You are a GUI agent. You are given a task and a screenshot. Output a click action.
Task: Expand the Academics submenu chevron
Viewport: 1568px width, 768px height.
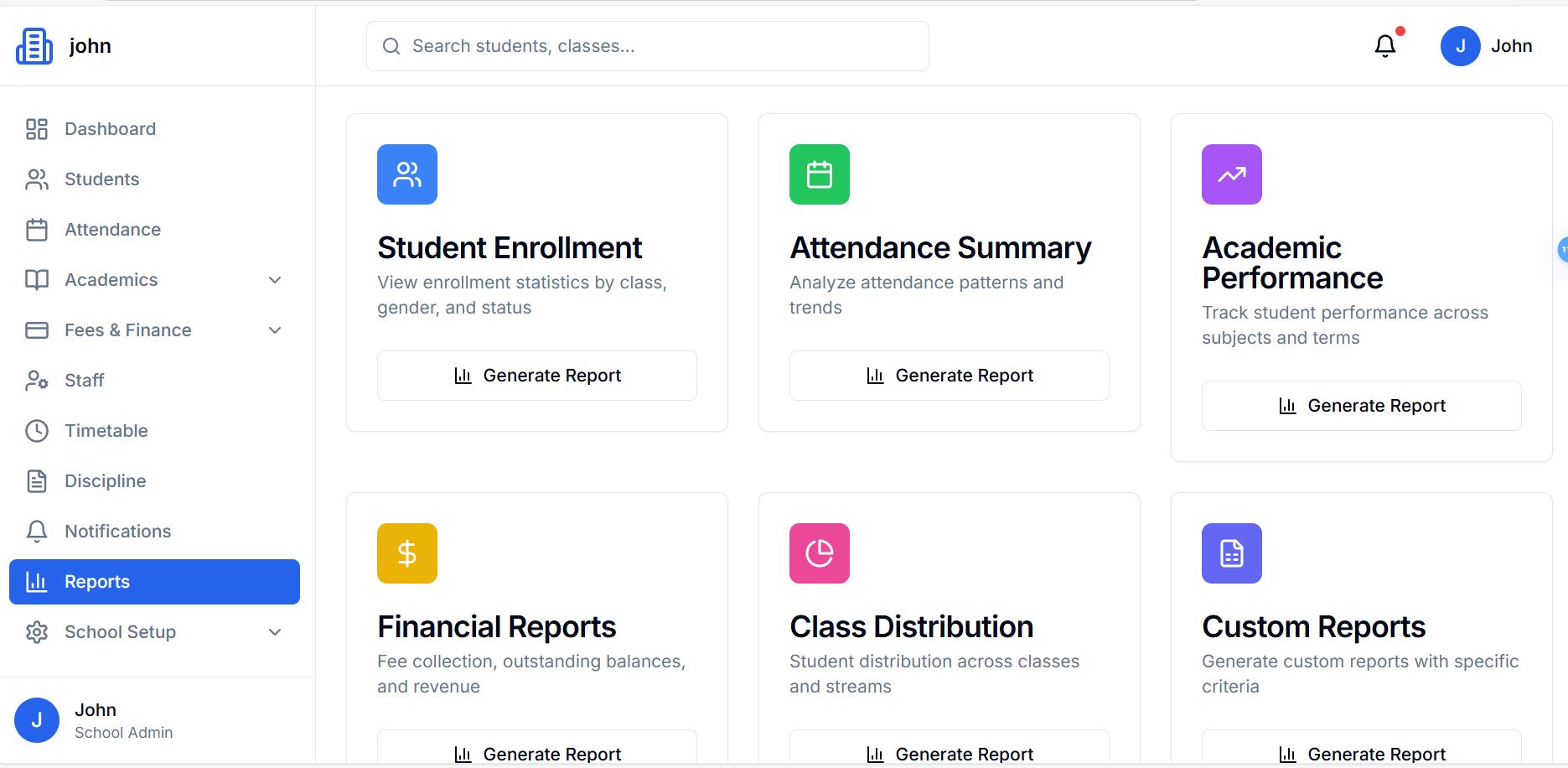[275, 280]
